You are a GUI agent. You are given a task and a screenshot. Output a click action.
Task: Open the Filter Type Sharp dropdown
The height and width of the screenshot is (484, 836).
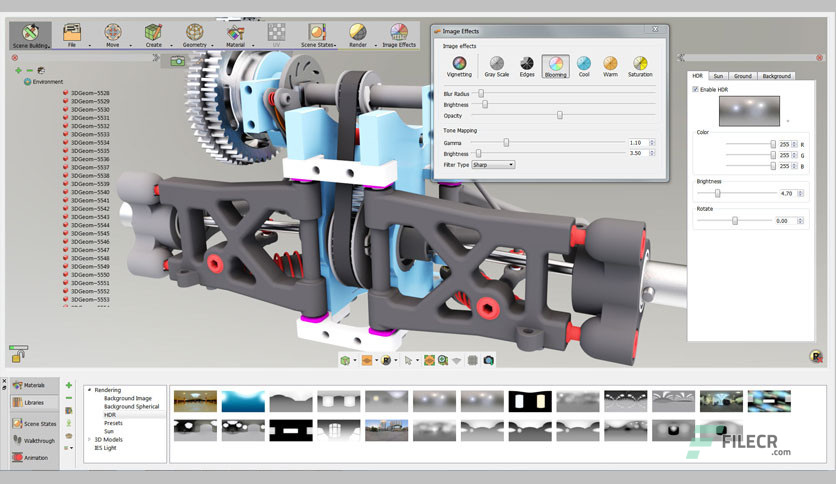click(x=493, y=165)
